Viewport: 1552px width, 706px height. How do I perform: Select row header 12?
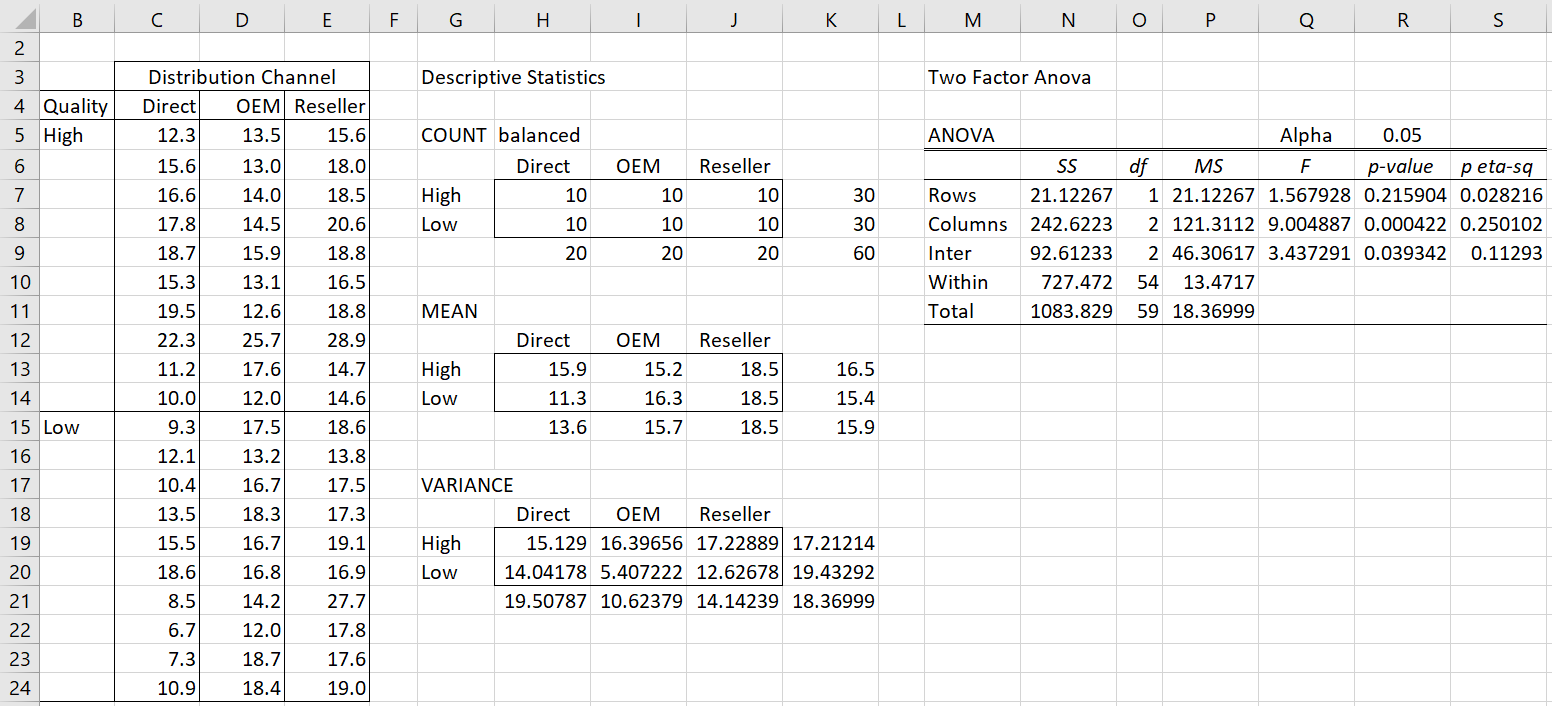[19, 340]
